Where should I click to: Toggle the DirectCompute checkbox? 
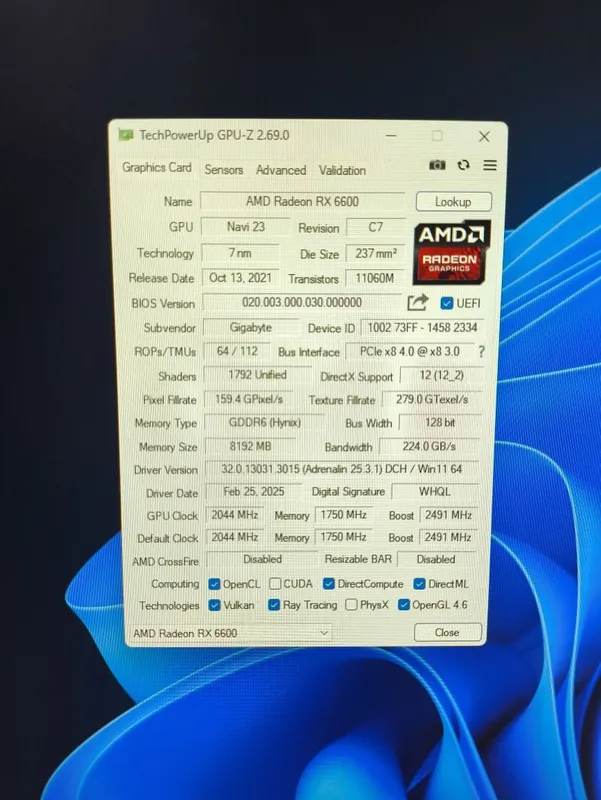[329, 583]
